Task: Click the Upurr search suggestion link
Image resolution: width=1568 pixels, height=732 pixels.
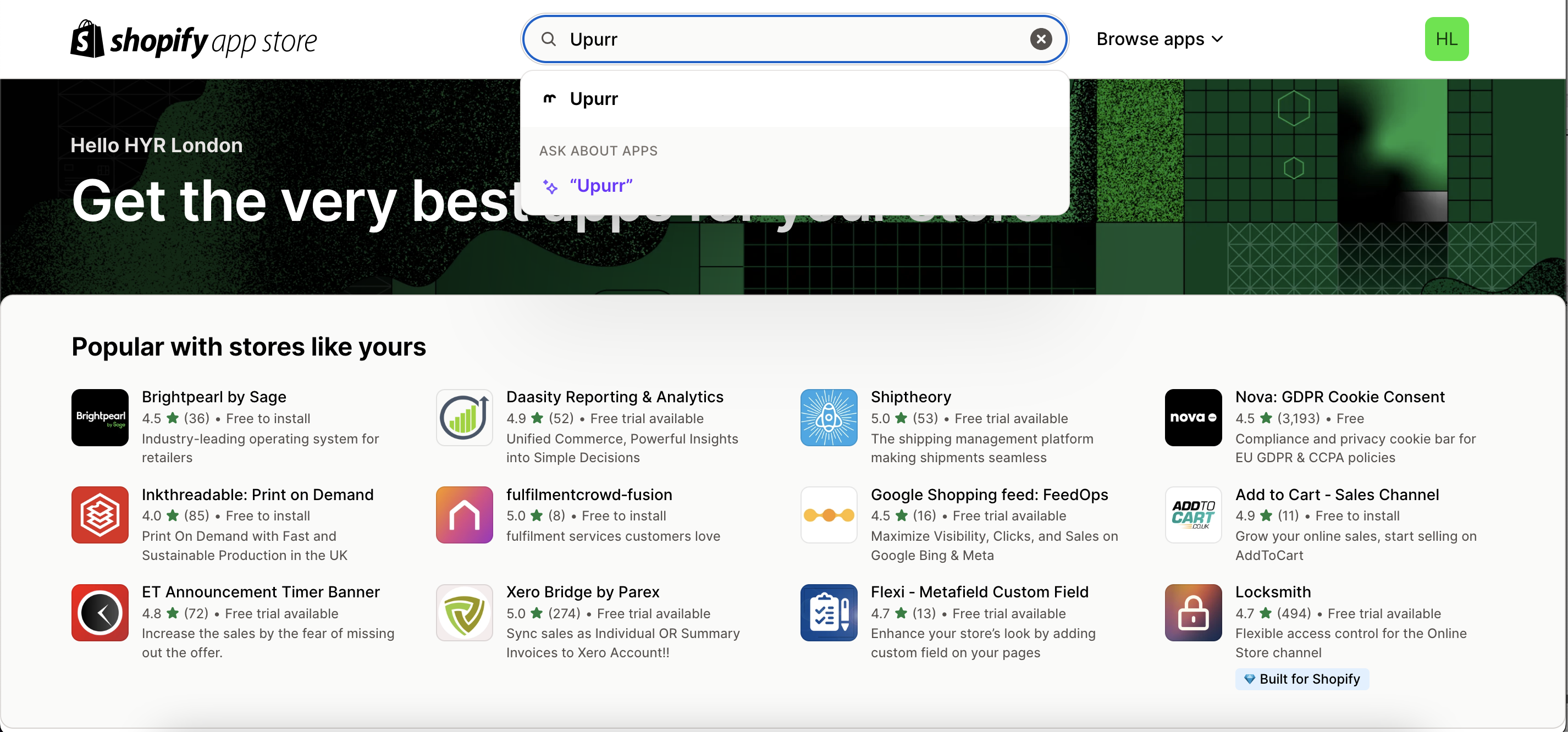Action: [594, 98]
